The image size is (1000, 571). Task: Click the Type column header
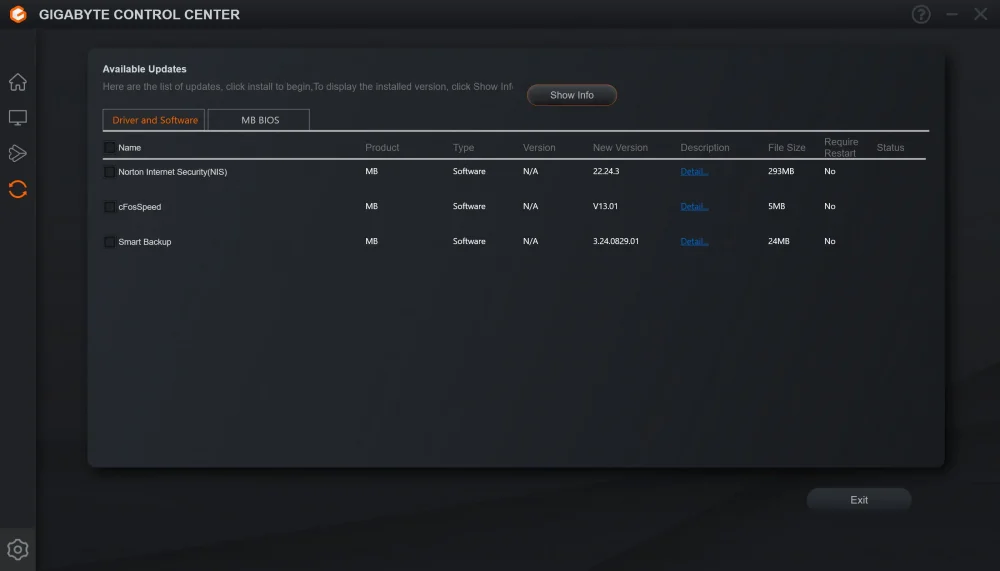pos(463,147)
